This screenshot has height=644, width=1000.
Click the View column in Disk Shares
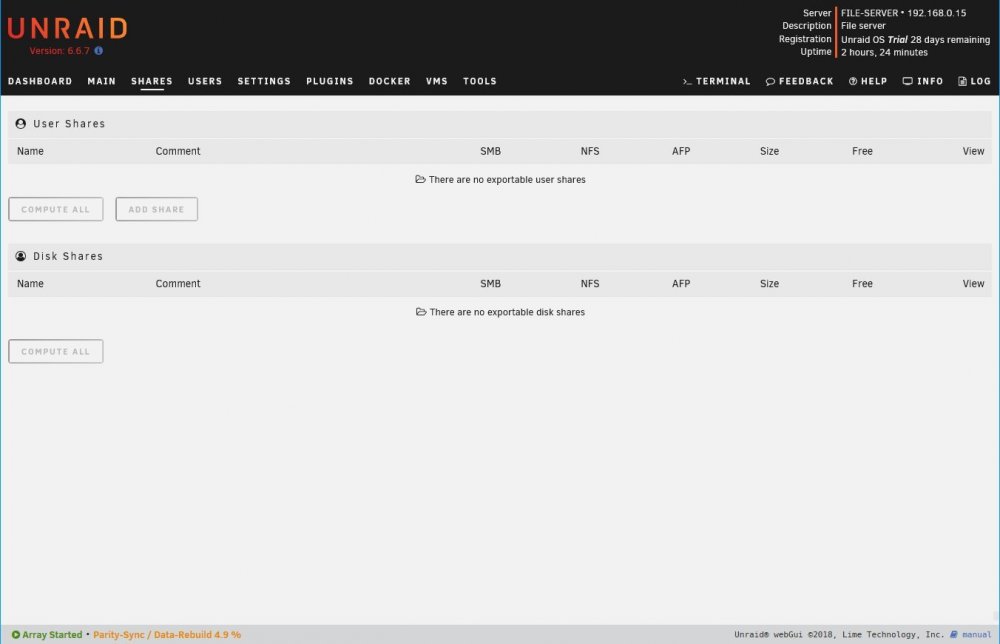973,283
